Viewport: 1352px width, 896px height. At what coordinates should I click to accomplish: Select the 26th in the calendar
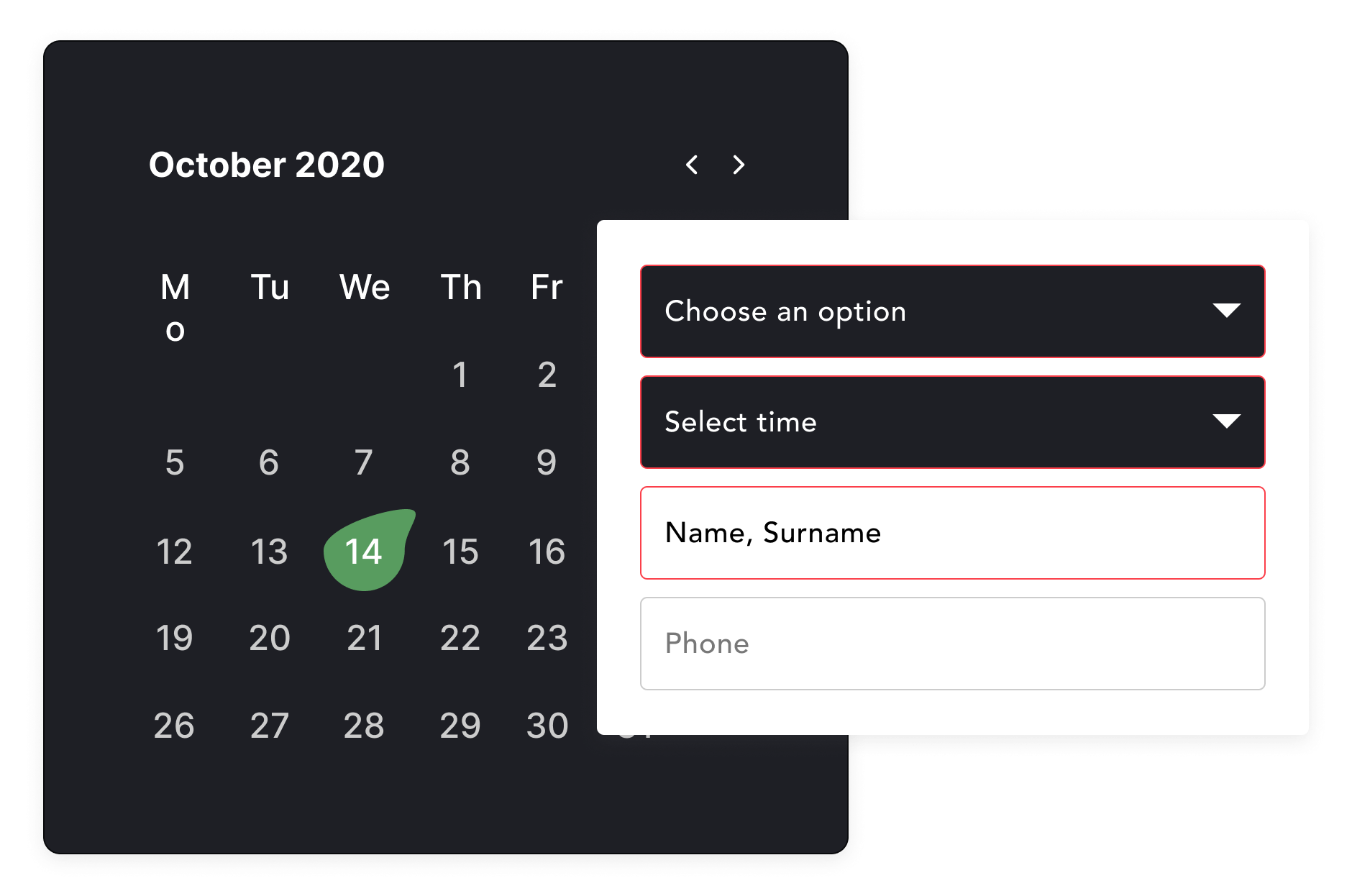tap(174, 726)
